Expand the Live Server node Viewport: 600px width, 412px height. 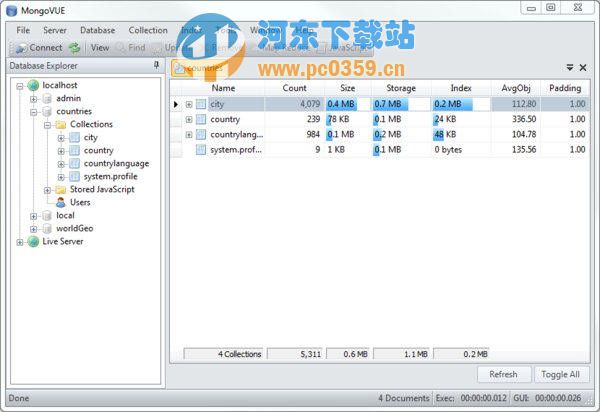tap(20, 242)
